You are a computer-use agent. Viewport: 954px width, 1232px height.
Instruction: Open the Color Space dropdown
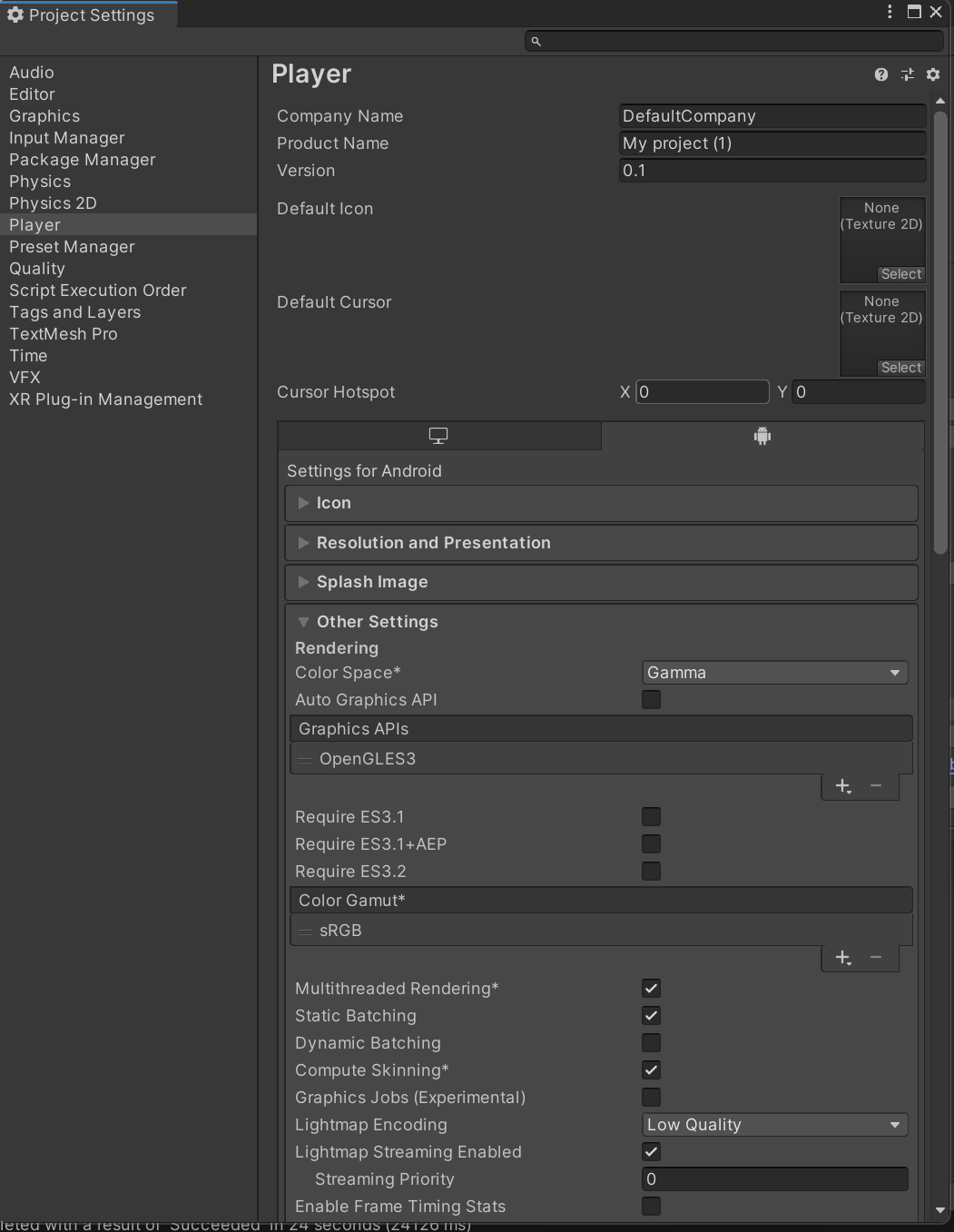coord(774,673)
